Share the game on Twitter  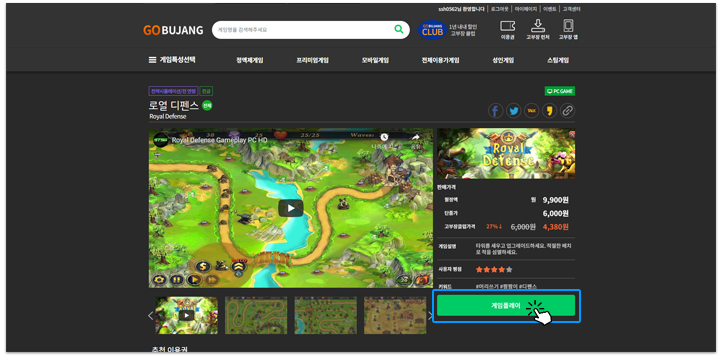coord(513,110)
